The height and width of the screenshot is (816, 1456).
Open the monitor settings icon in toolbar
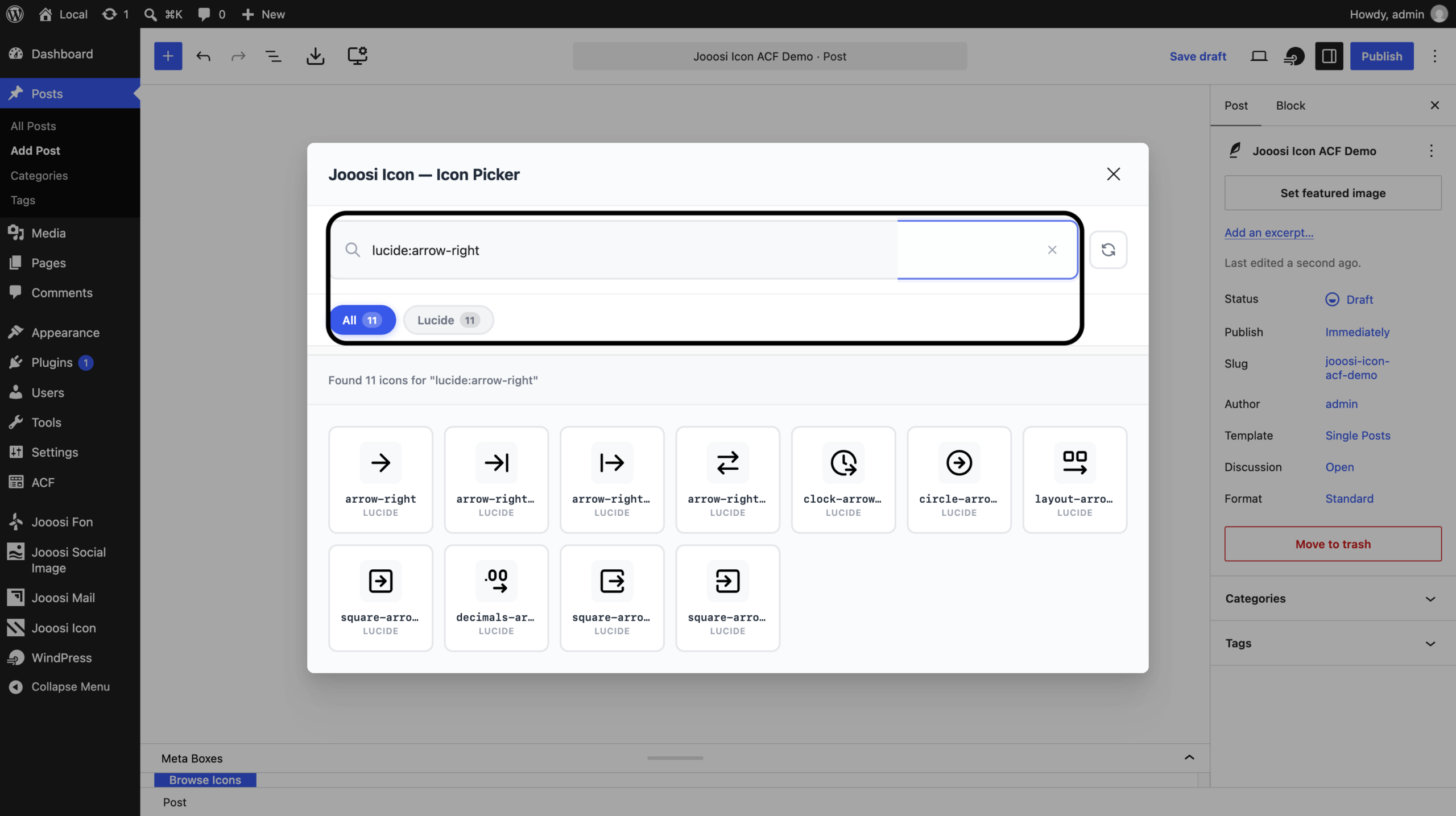pyautogui.click(x=357, y=56)
